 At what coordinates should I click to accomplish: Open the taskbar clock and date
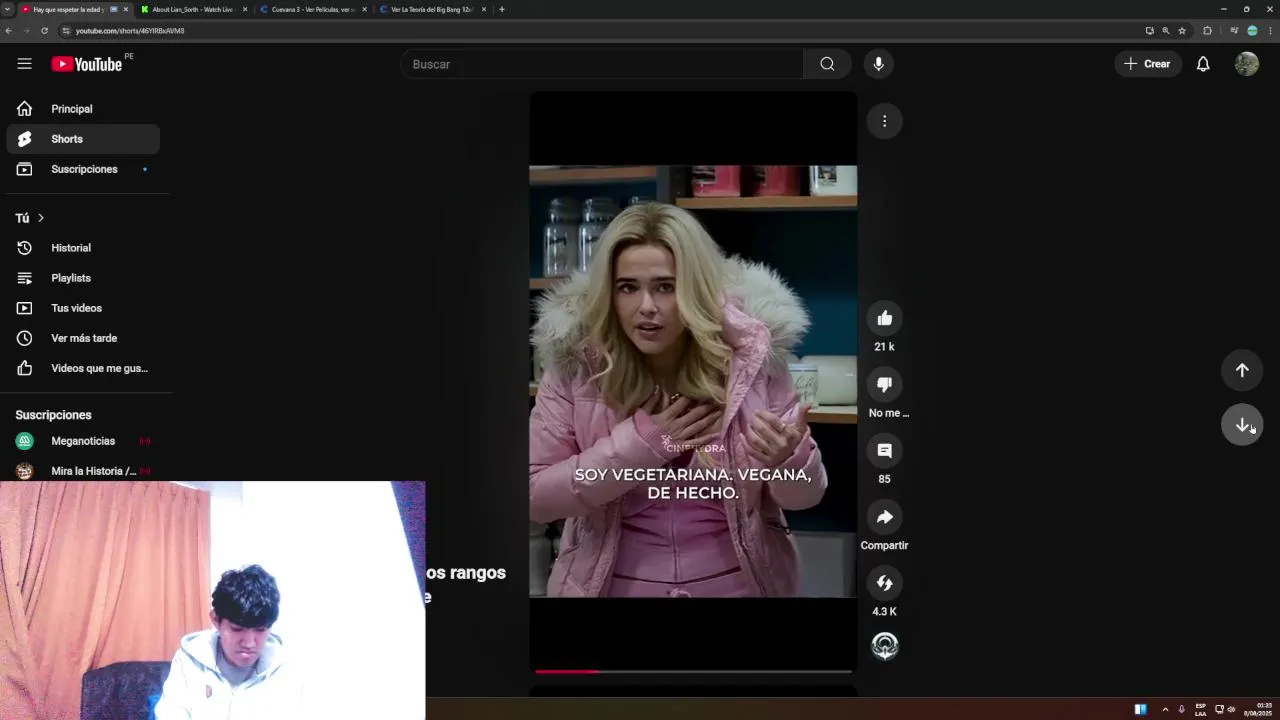[x=1257, y=710]
